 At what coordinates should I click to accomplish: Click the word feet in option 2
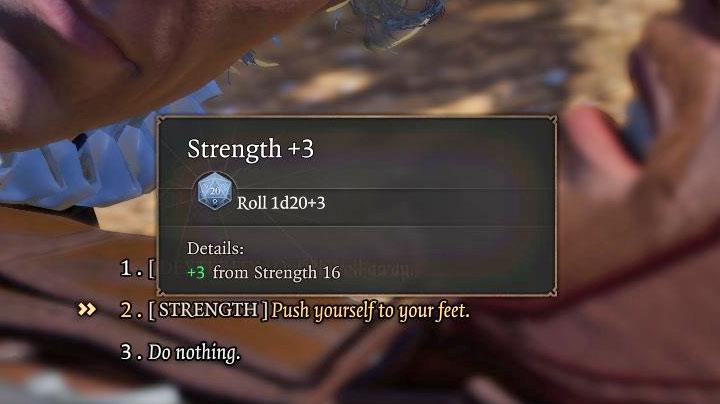[452, 311]
